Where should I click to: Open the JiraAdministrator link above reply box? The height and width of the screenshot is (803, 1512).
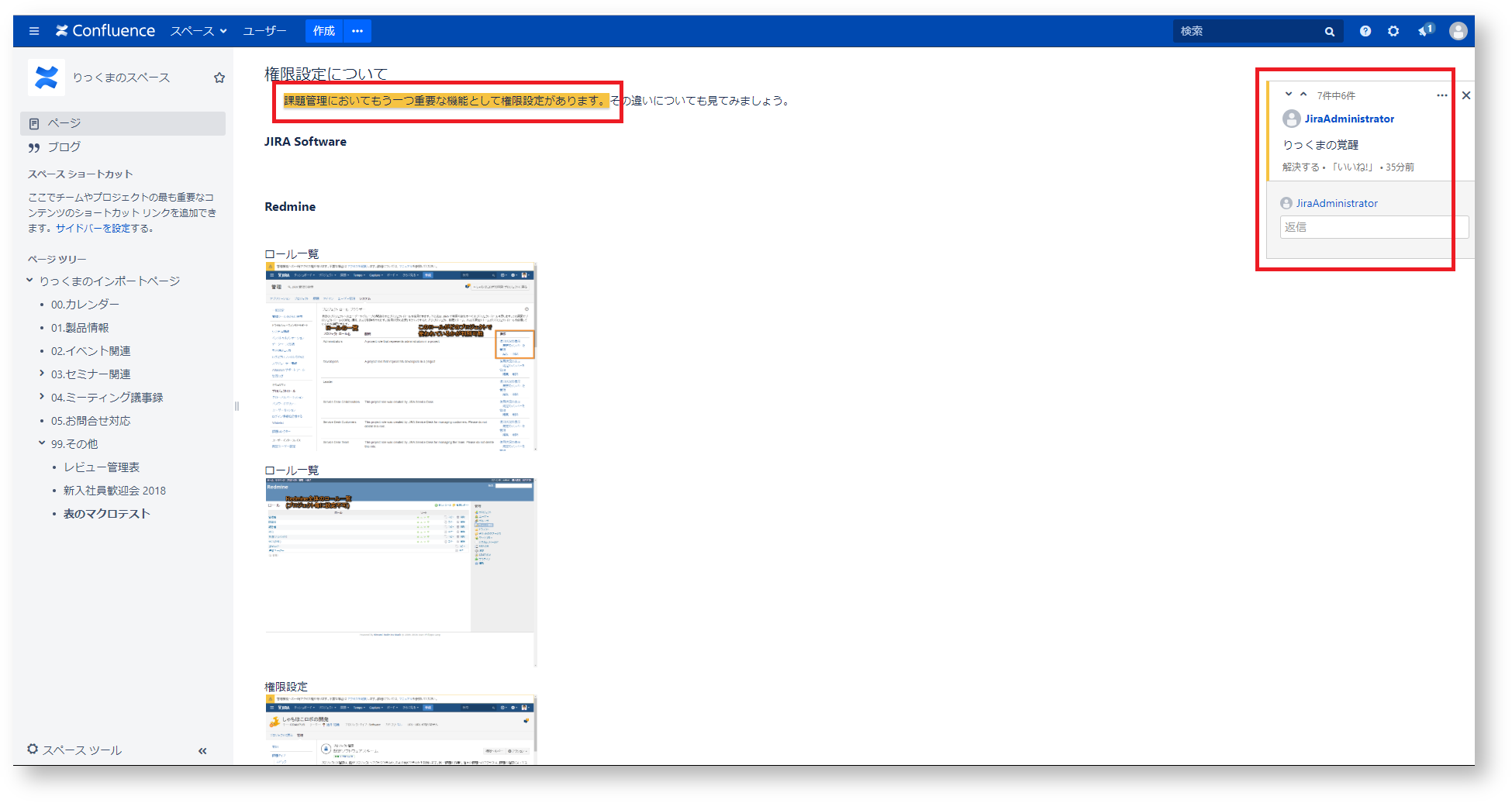point(1337,203)
